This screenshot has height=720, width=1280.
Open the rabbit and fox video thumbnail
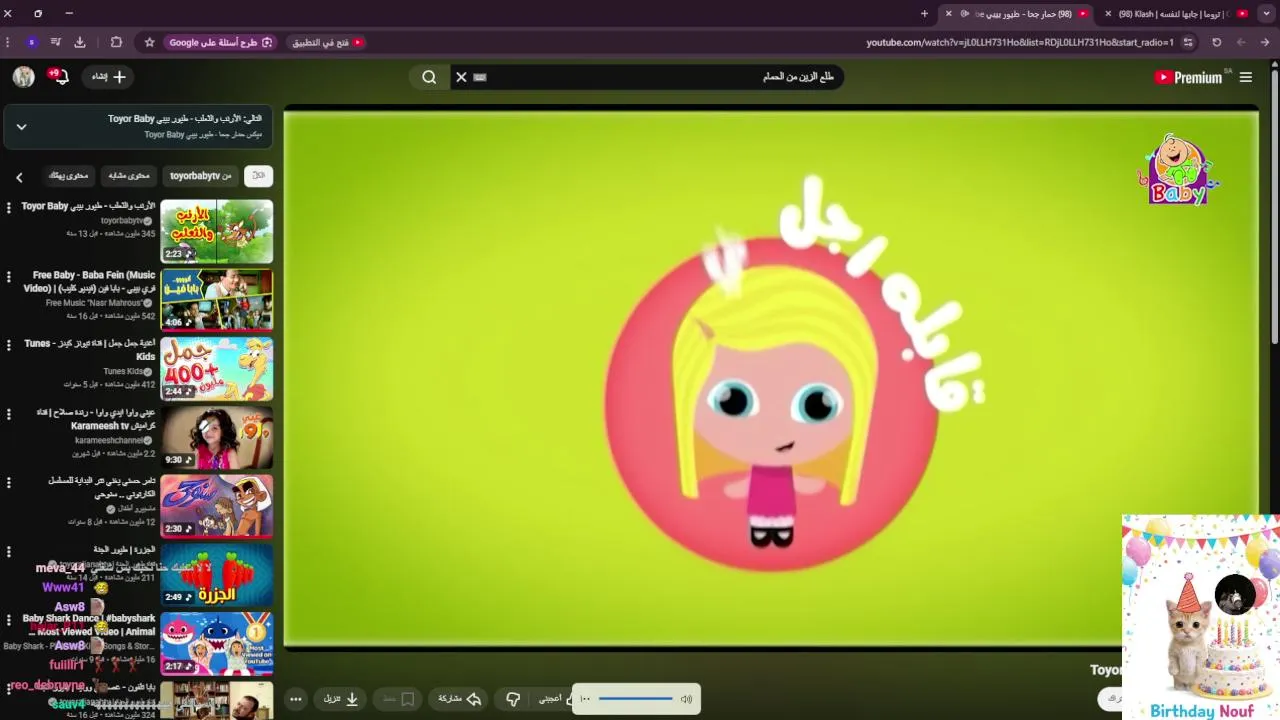(216, 231)
